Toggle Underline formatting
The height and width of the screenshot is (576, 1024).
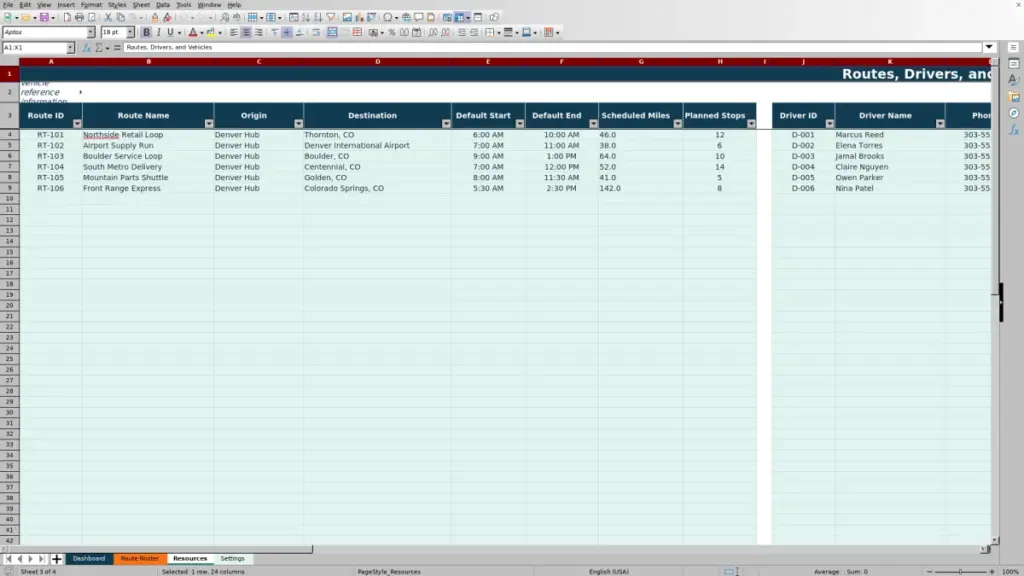pyautogui.click(x=170, y=33)
